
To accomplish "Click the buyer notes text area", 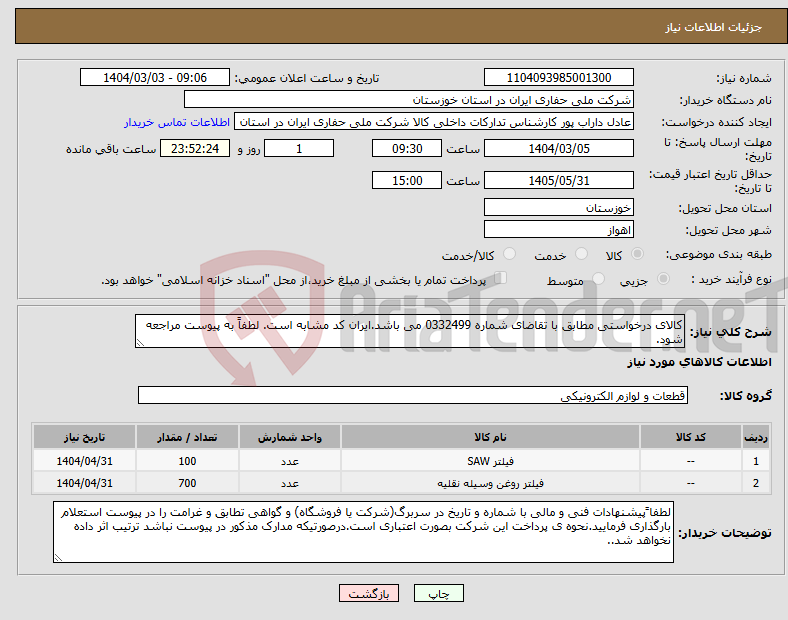I will 363,532.
